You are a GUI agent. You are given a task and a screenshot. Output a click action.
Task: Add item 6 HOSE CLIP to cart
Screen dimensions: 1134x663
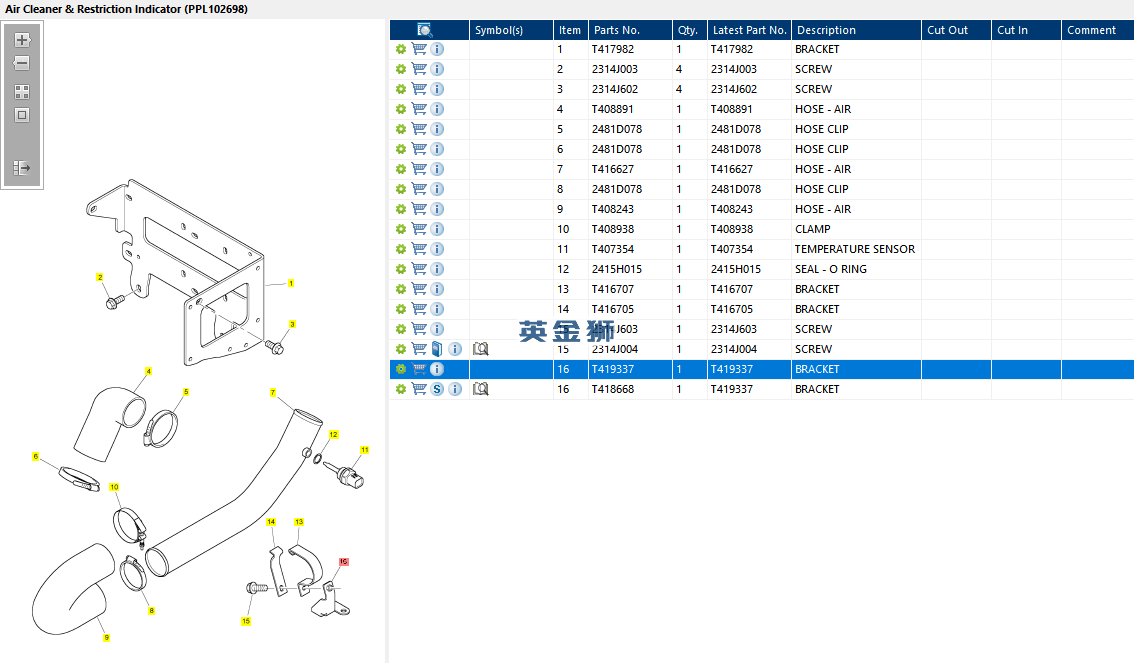[x=419, y=148]
